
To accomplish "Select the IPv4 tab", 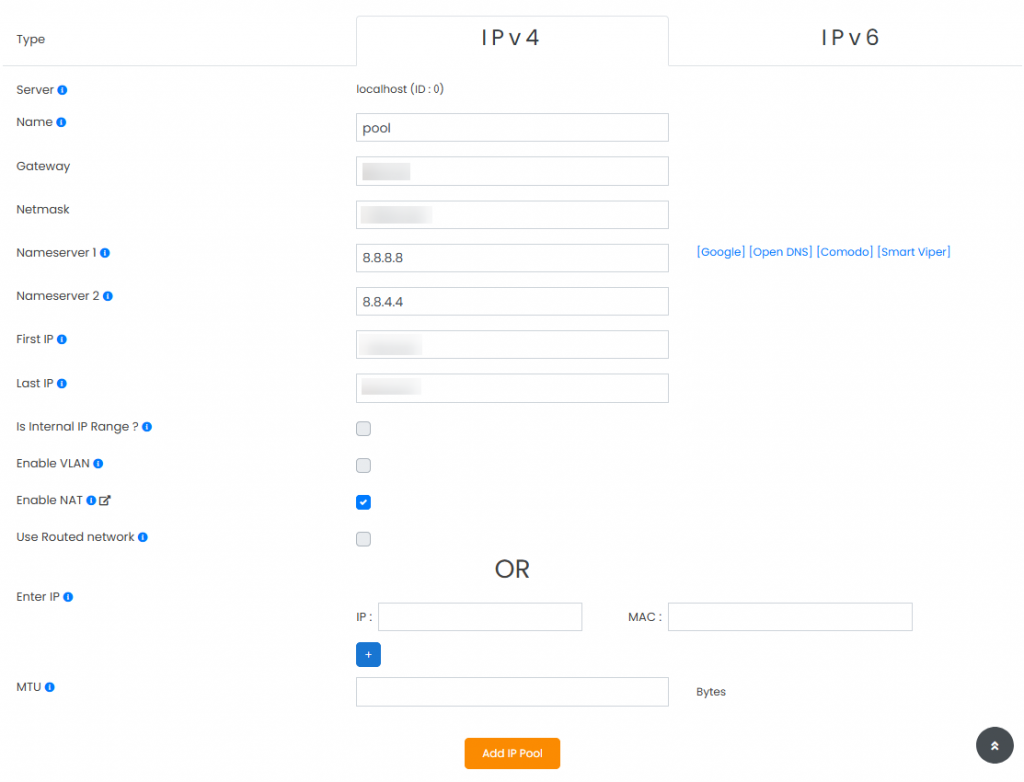I will click(x=512, y=38).
